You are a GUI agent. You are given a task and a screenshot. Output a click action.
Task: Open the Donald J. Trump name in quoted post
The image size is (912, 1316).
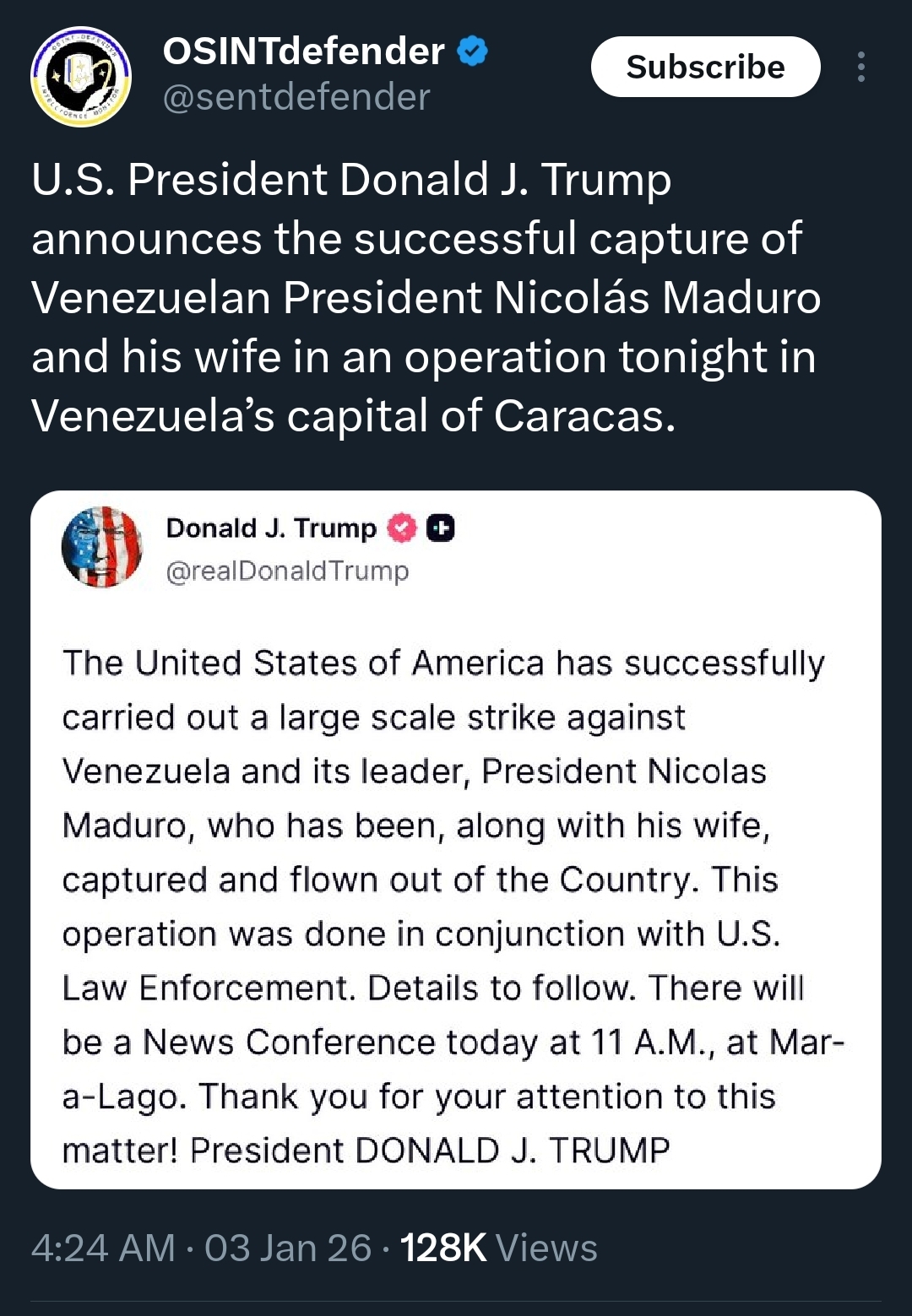pyautogui.click(x=271, y=528)
